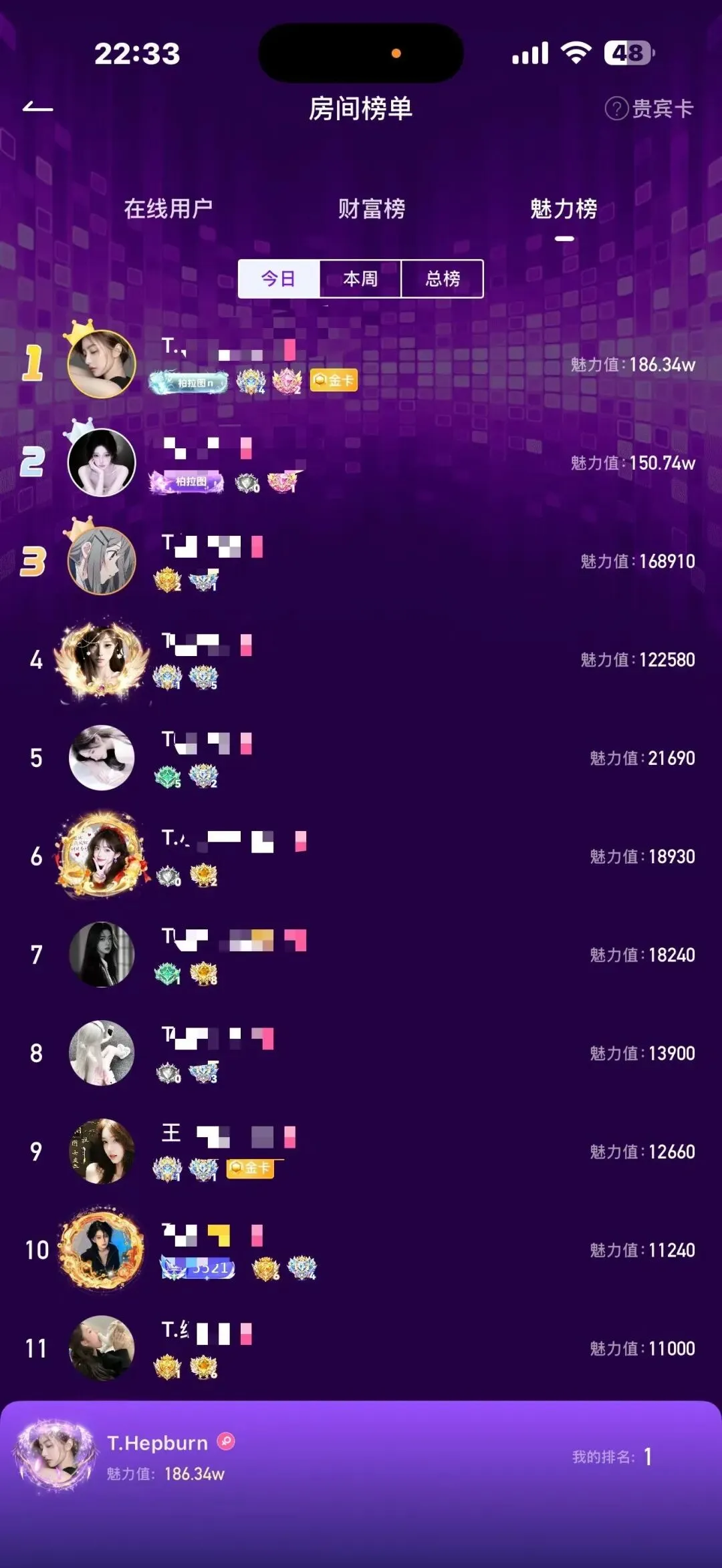Select the 本周 segment
Image resolution: width=722 pixels, height=1568 pixels.
coord(360,279)
